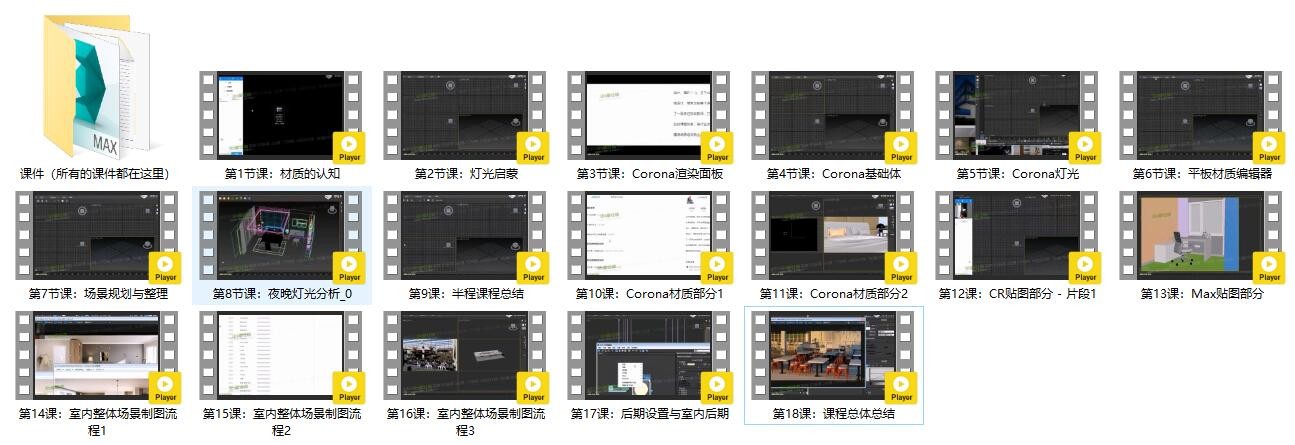Click the file name 第10课:Corona材质部分1
Image resolution: width=1295 pixels, height=445 pixels.
(649, 294)
